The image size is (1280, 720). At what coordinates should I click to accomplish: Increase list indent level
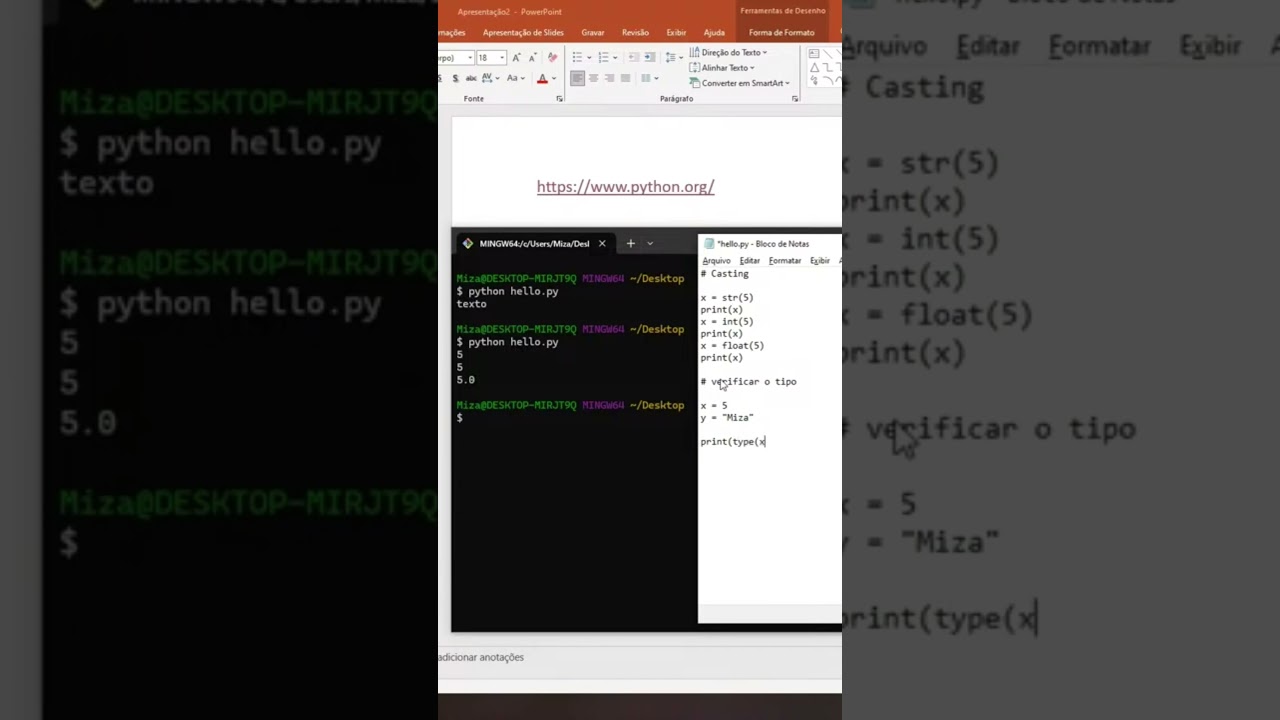[x=649, y=58]
